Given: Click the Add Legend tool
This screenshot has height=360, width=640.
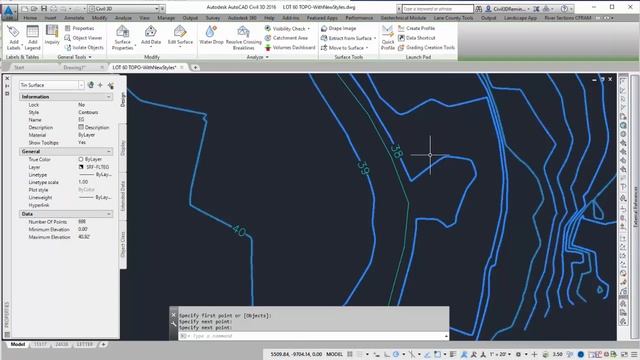Looking at the screenshot, I should (x=32, y=37).
